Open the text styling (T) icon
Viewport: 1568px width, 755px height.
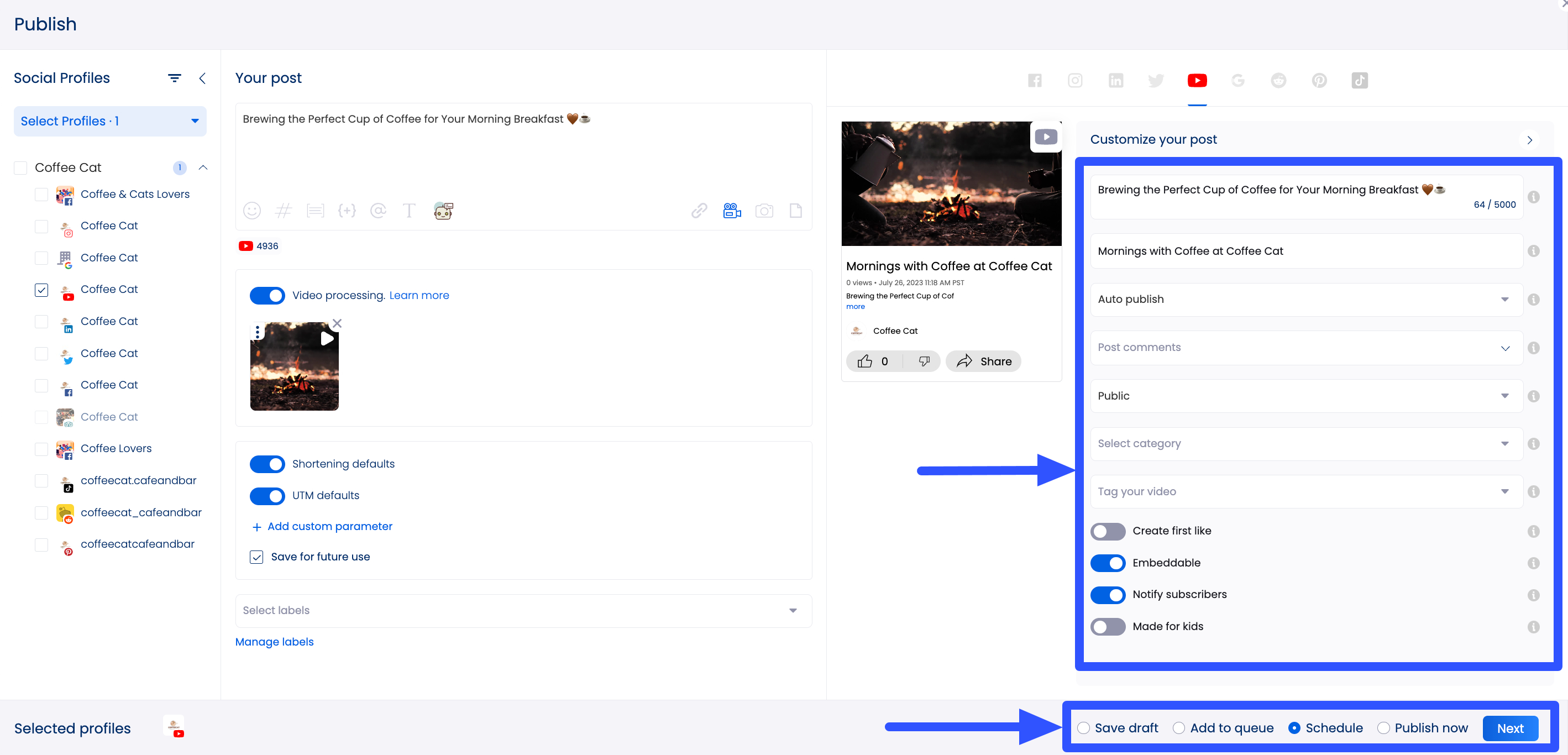409,211
